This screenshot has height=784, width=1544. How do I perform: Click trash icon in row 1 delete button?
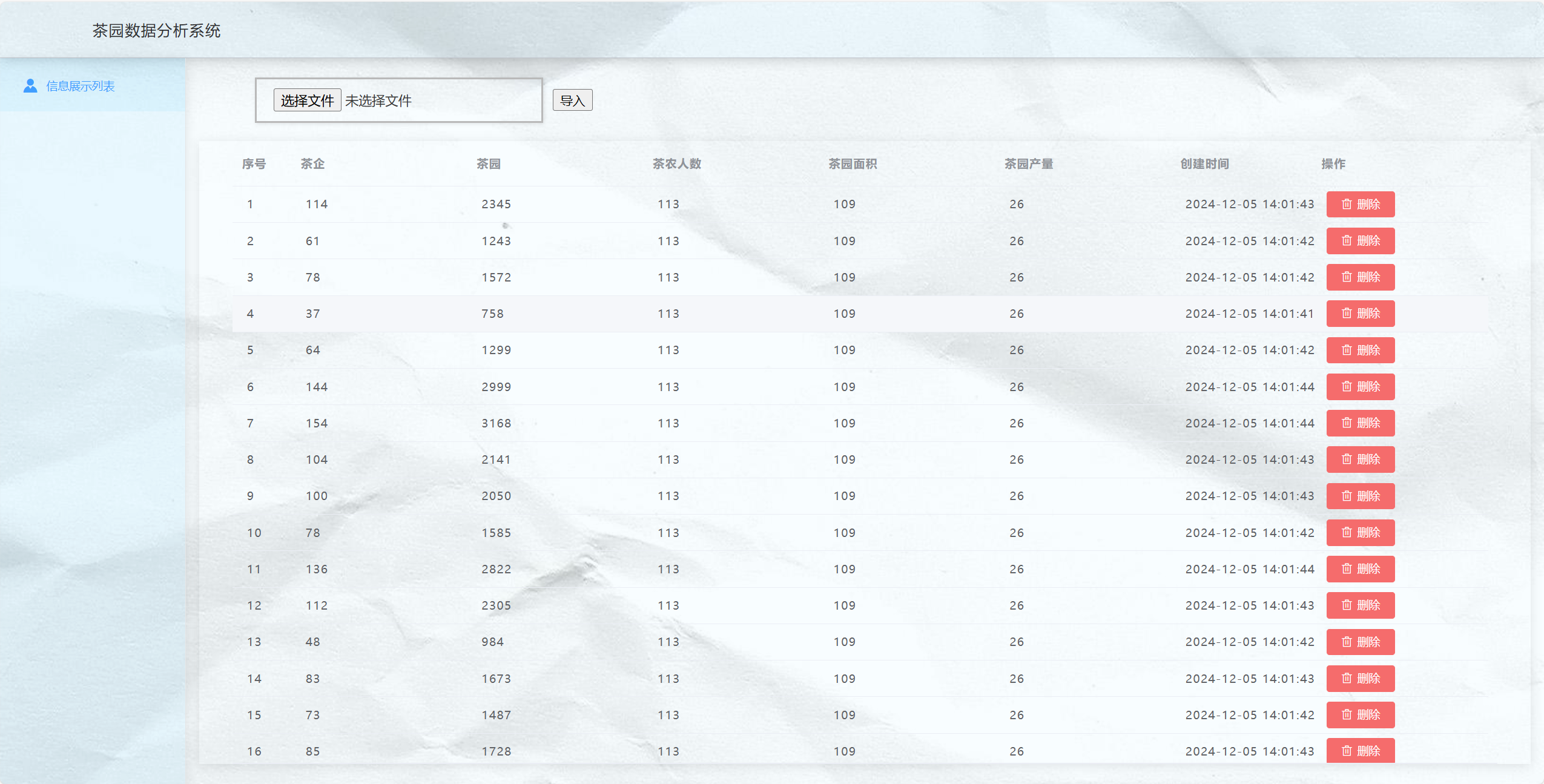coord(1346,204)
